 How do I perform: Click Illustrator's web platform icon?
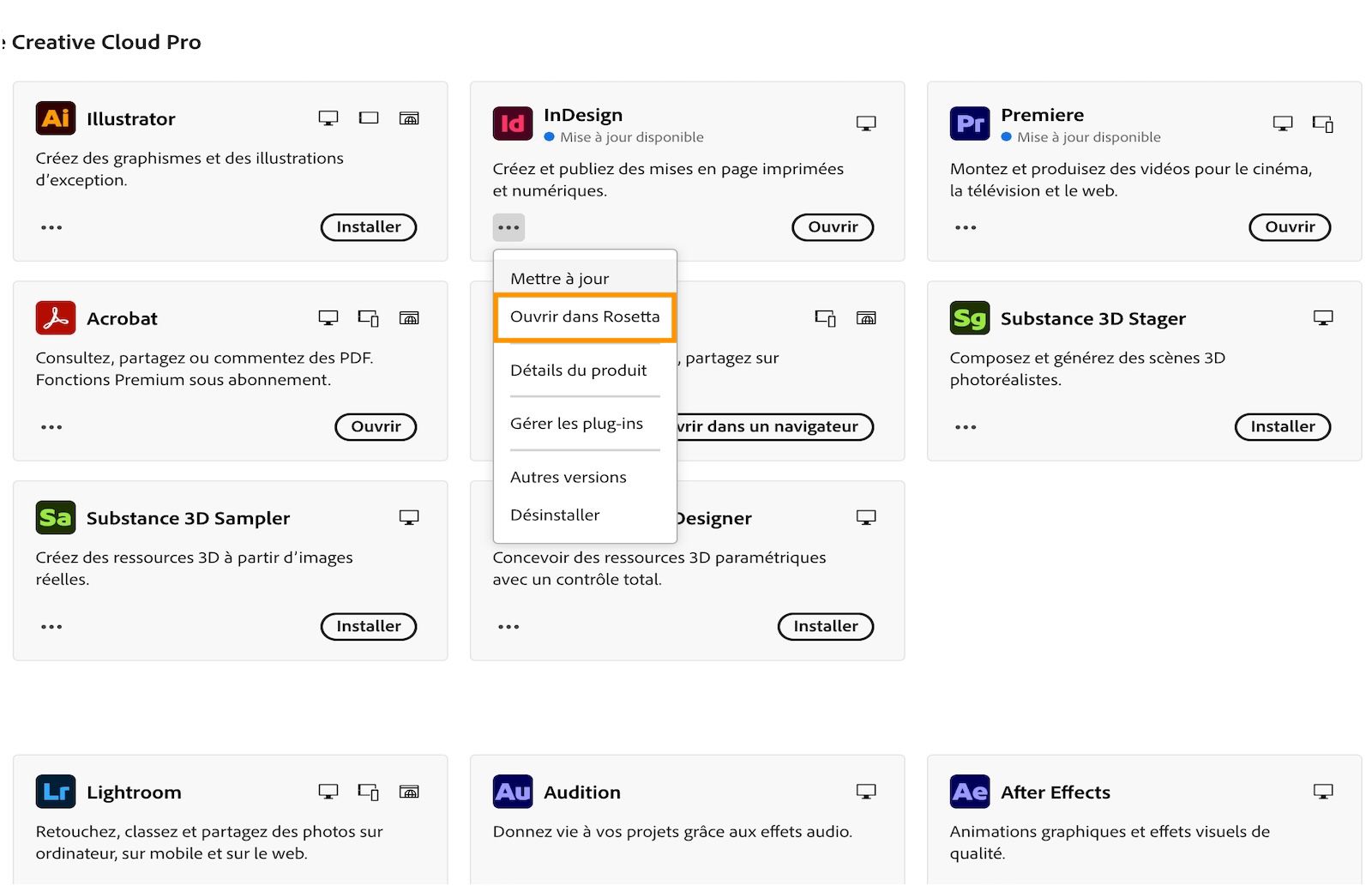[409, 118]
